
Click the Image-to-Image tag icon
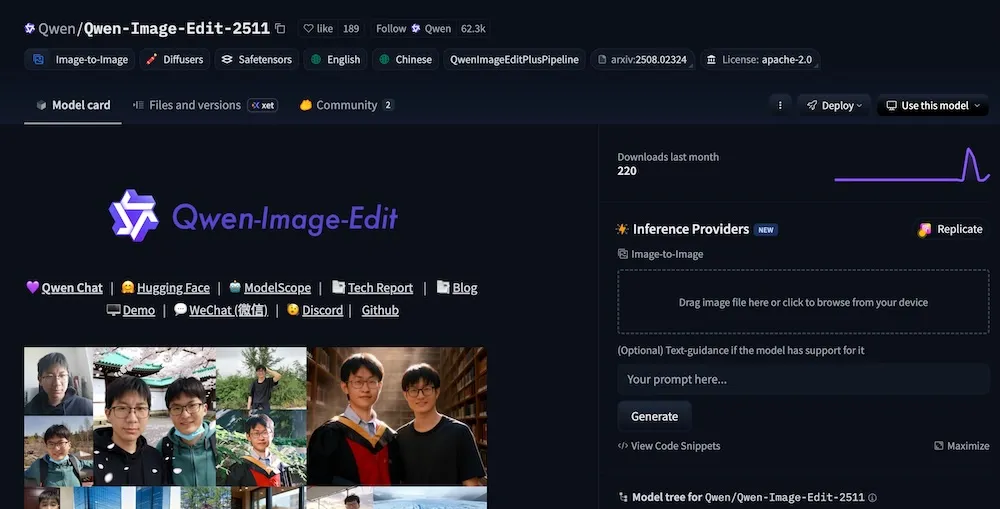39,59
